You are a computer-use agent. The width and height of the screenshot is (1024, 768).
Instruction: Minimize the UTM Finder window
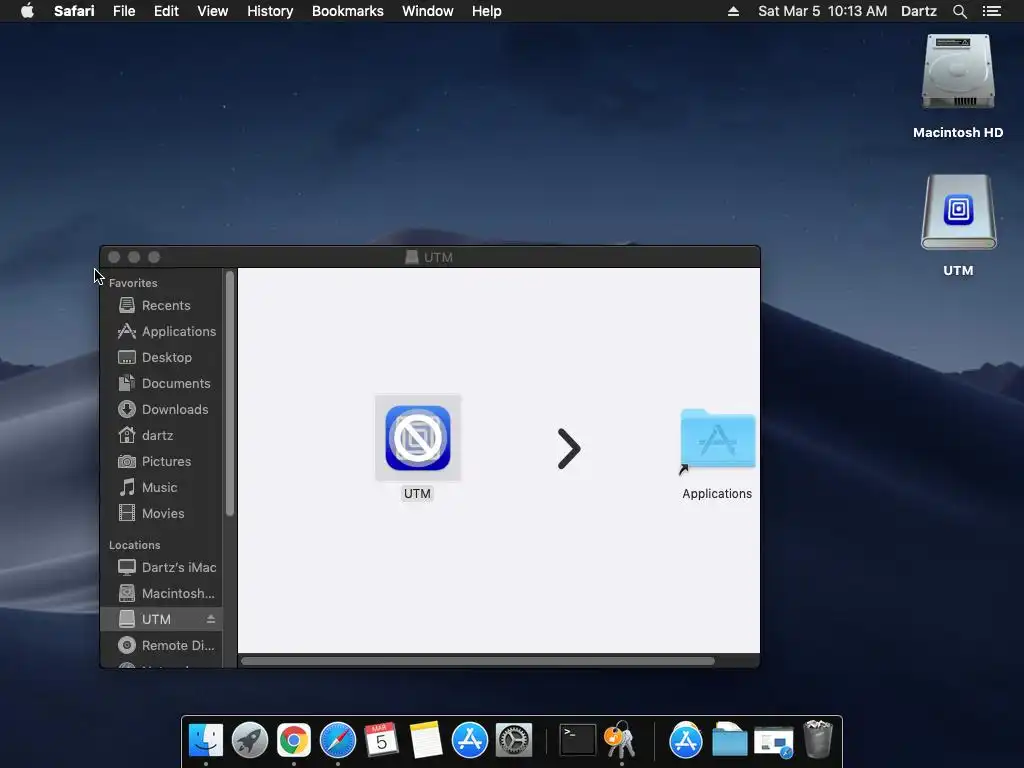click(134, 257)
